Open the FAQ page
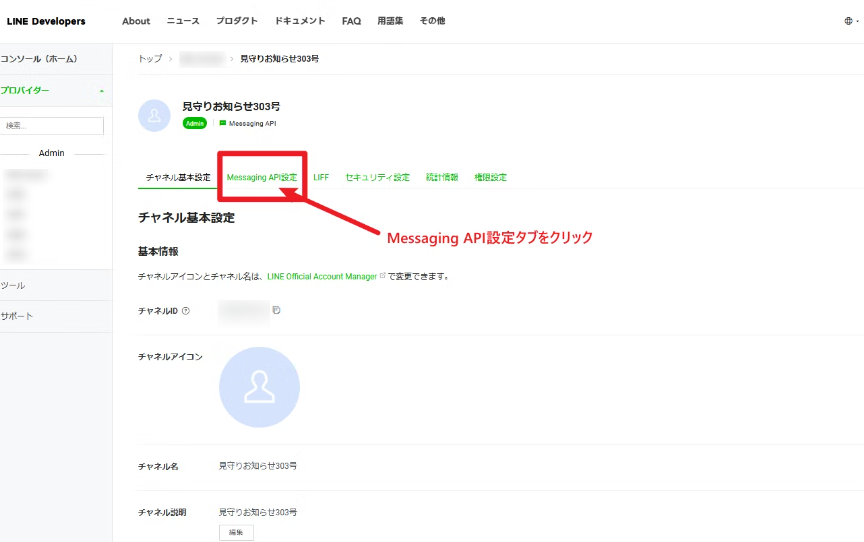 (x=351, y=21)
